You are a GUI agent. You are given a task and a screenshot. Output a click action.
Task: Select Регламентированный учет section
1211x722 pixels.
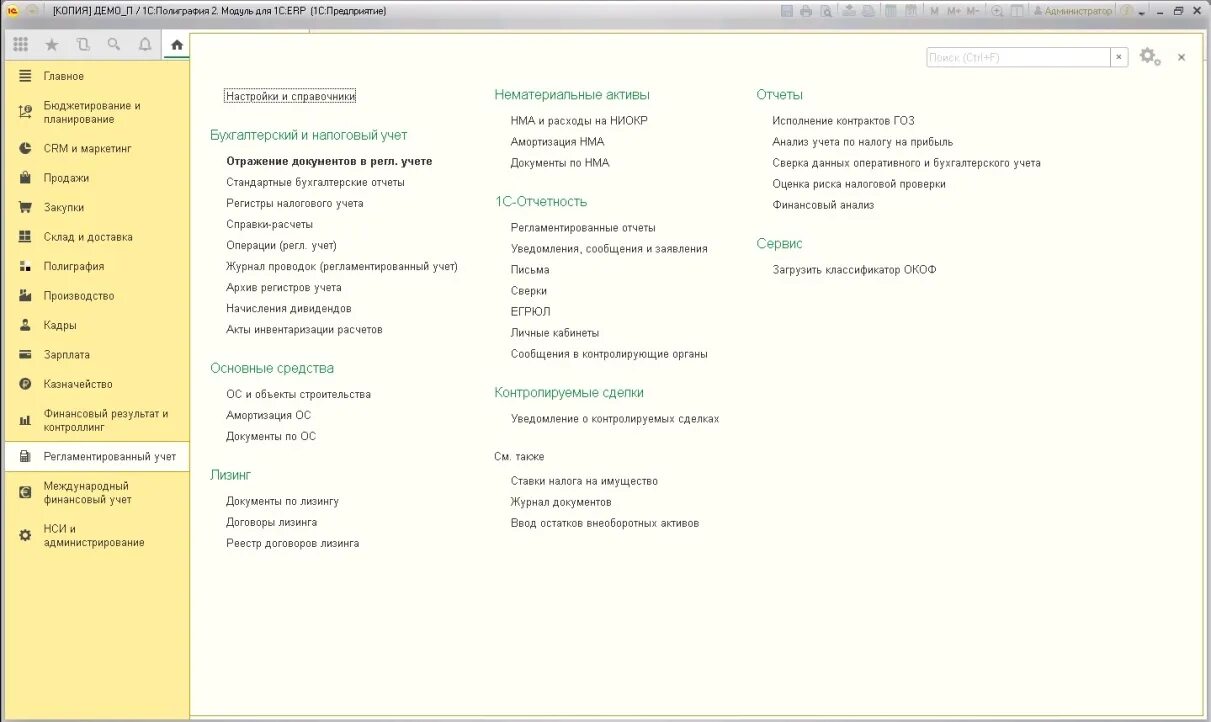(x=96, y=456)
